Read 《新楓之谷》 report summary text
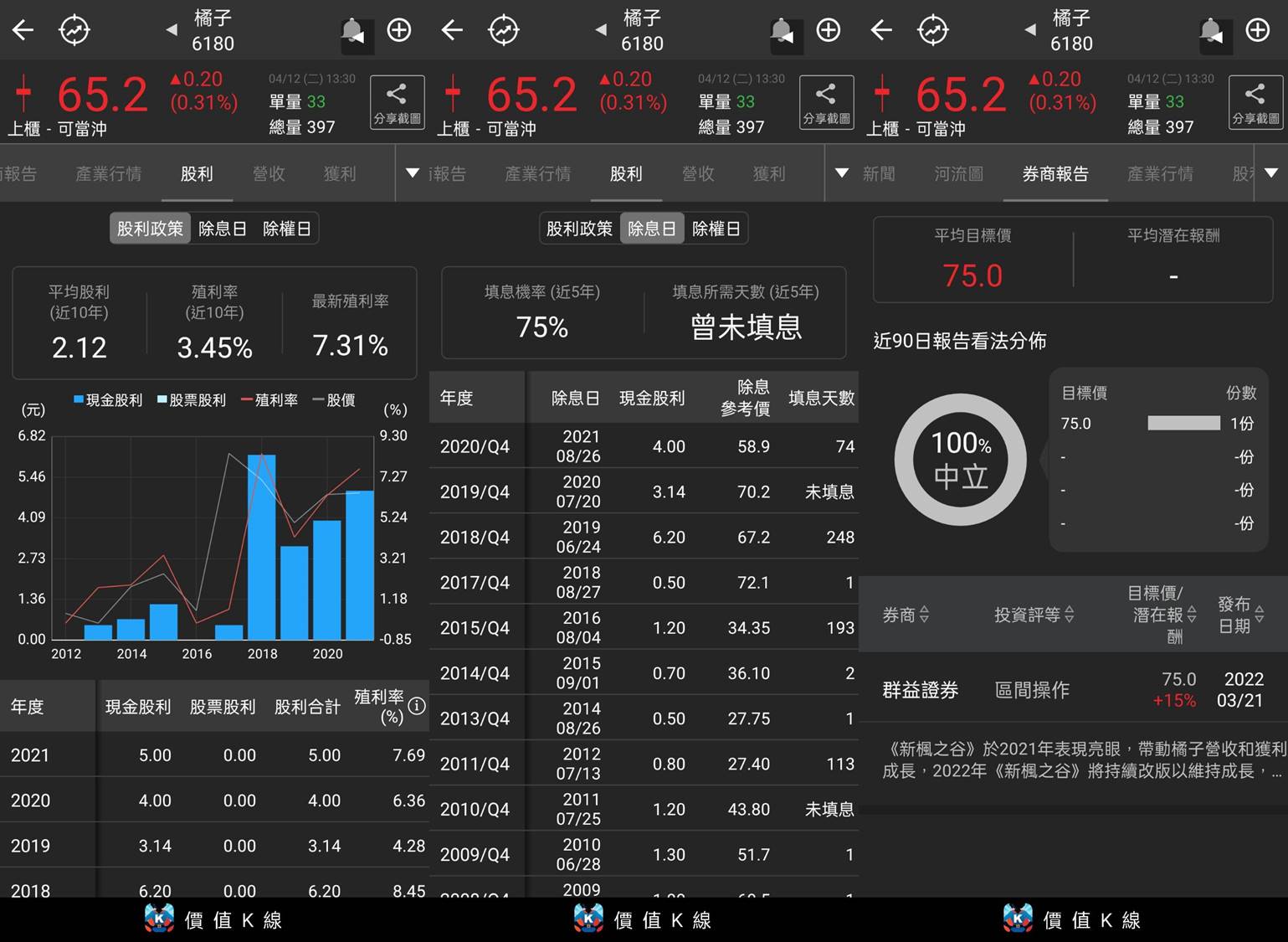Image resolution: width=1288 pixels, height=942 pixels. point(1083,759)
